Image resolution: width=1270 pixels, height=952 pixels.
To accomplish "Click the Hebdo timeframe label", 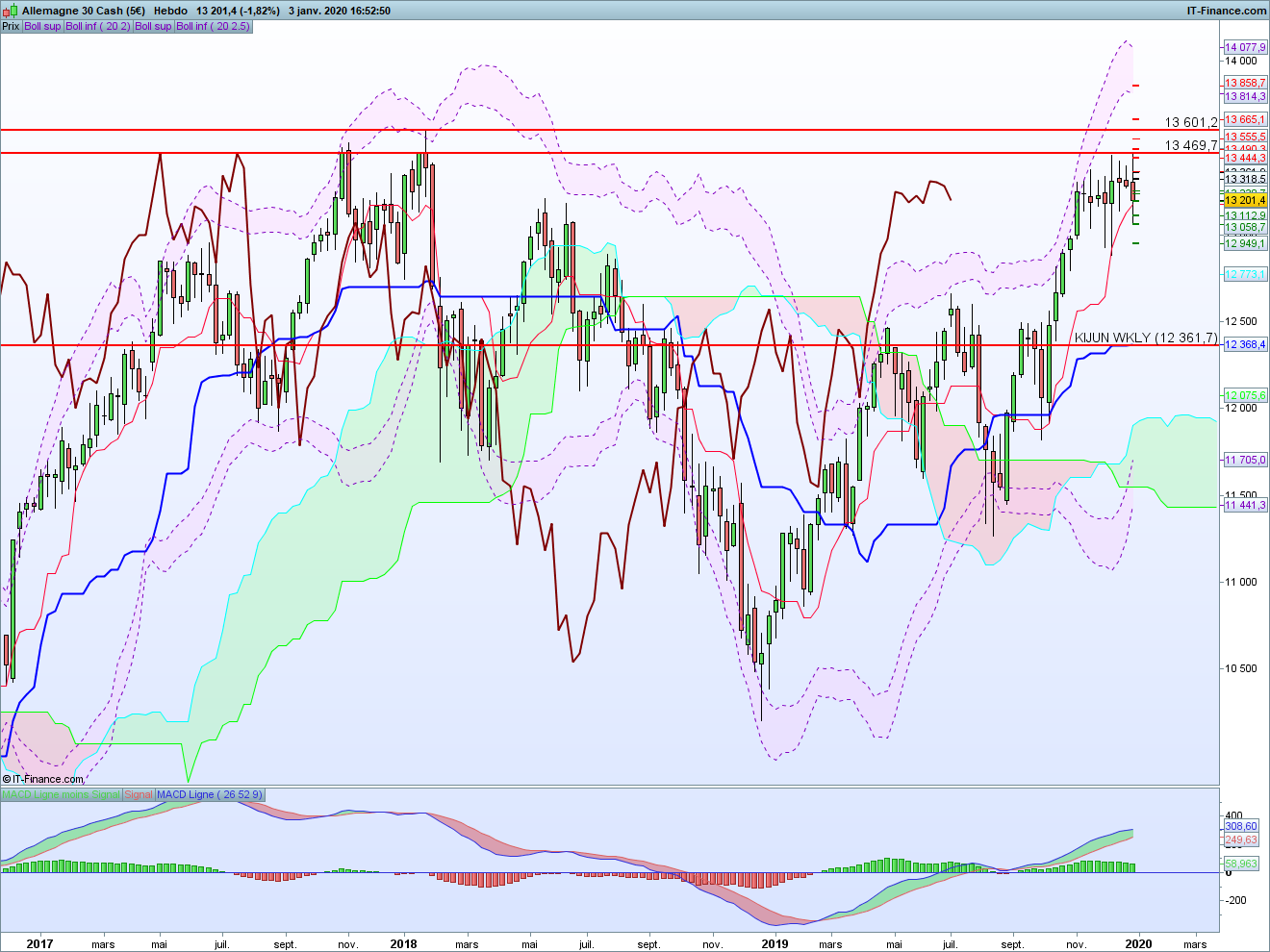I will click(x=171, y=11).
